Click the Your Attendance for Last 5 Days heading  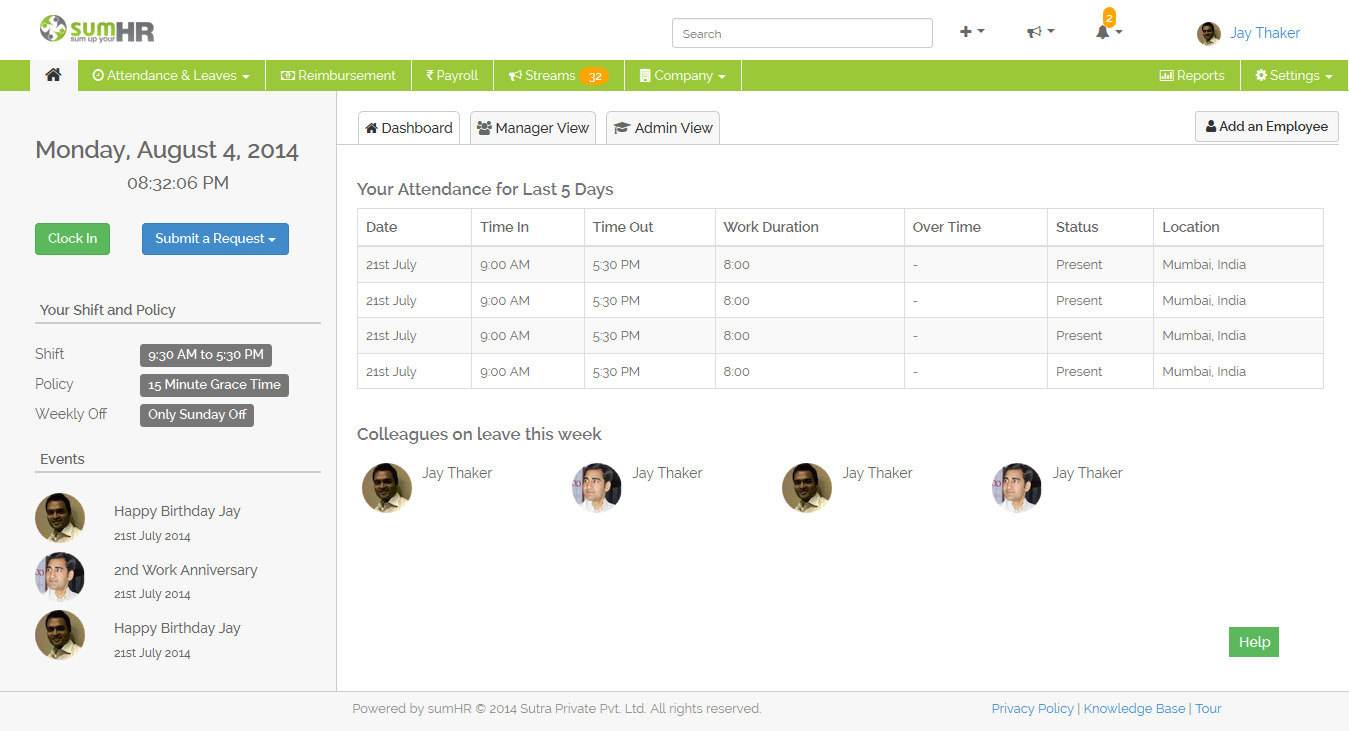pyautogui.click(x=485, y=189)
